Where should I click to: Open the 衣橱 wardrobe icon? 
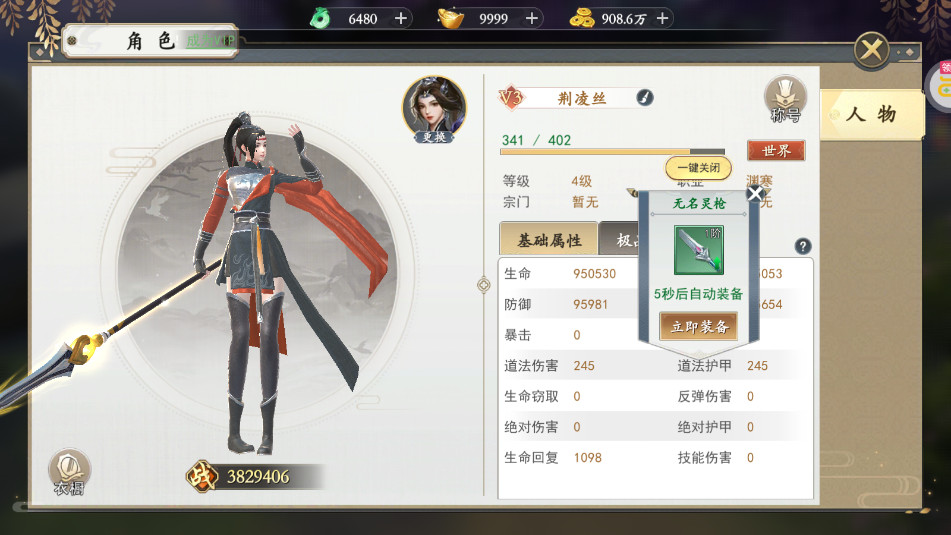[69, 473]
